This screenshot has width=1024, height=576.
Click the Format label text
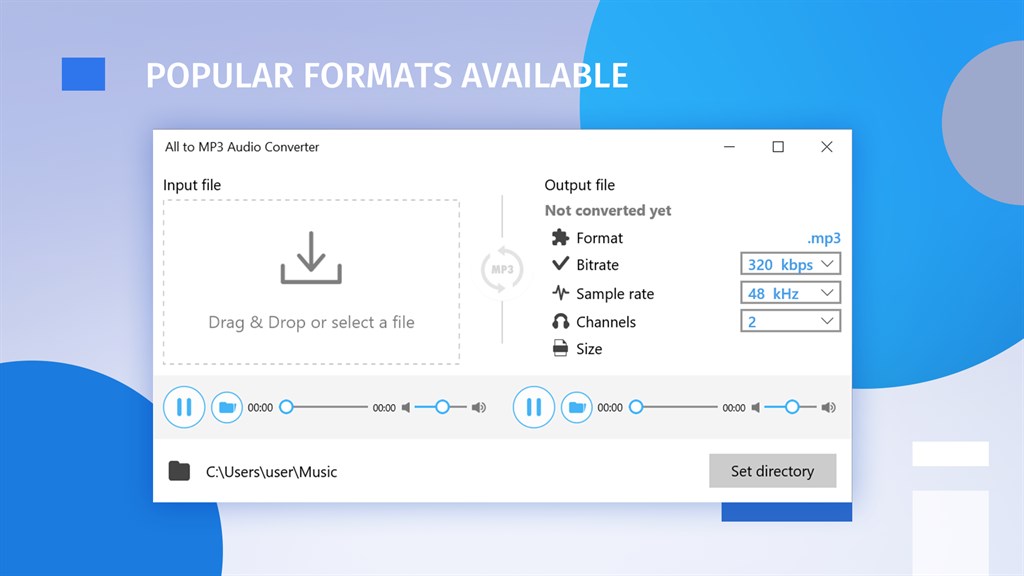pos(600,238)
